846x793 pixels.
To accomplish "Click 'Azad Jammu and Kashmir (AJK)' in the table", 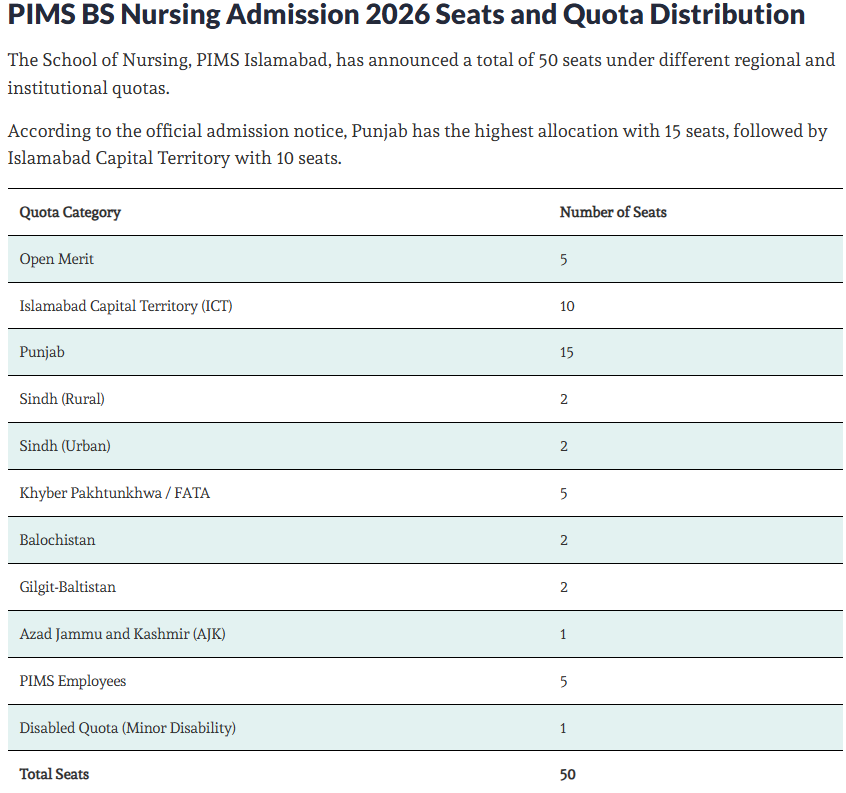I will 122,634.
